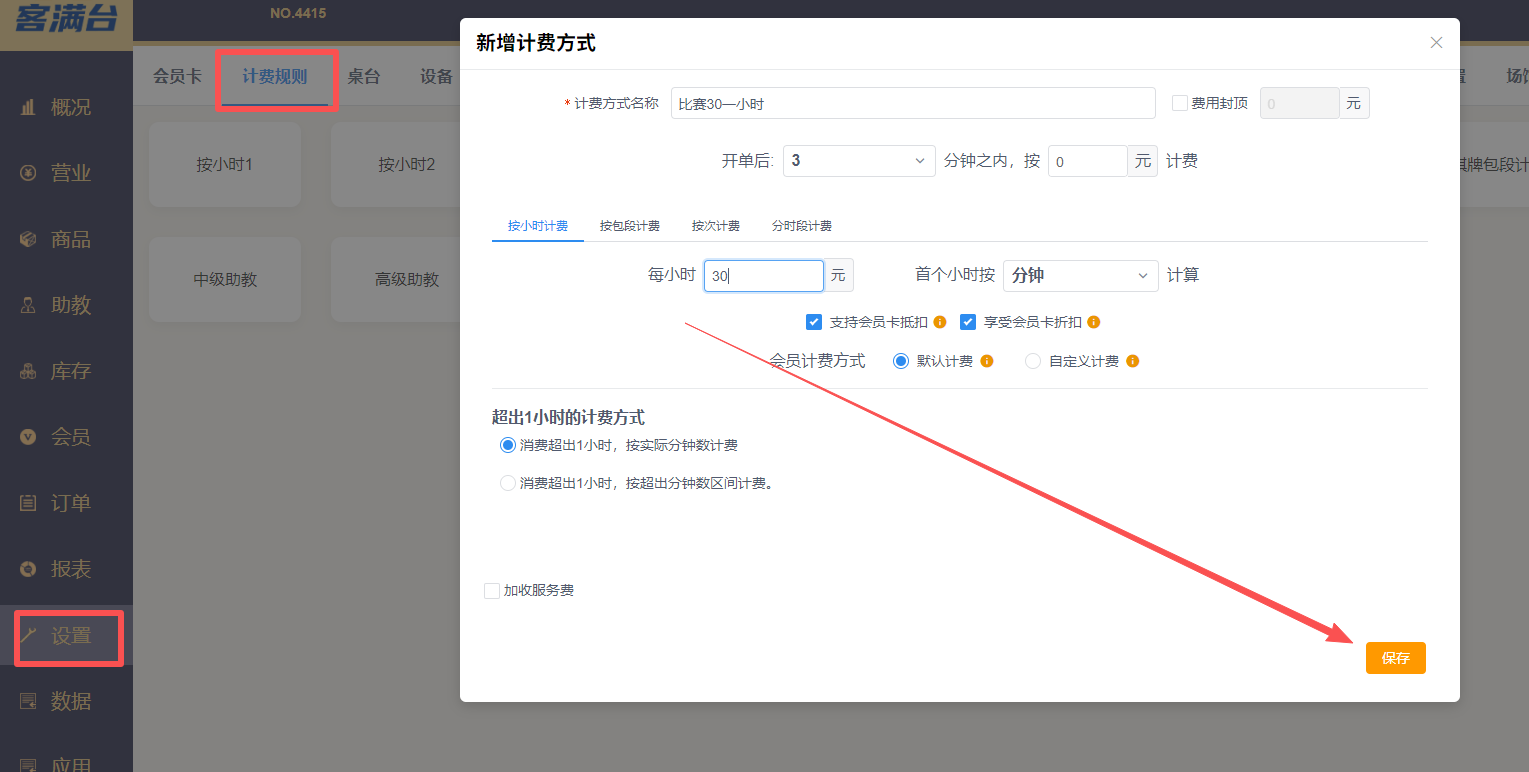Choose 按超出分钟数区间计费 radio option
Screen dimensions: 1529x772
coord(508,483)
